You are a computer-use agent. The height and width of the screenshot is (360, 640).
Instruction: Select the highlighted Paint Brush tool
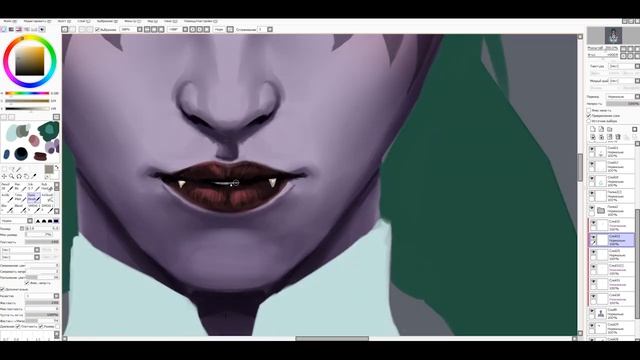point(33,198)
